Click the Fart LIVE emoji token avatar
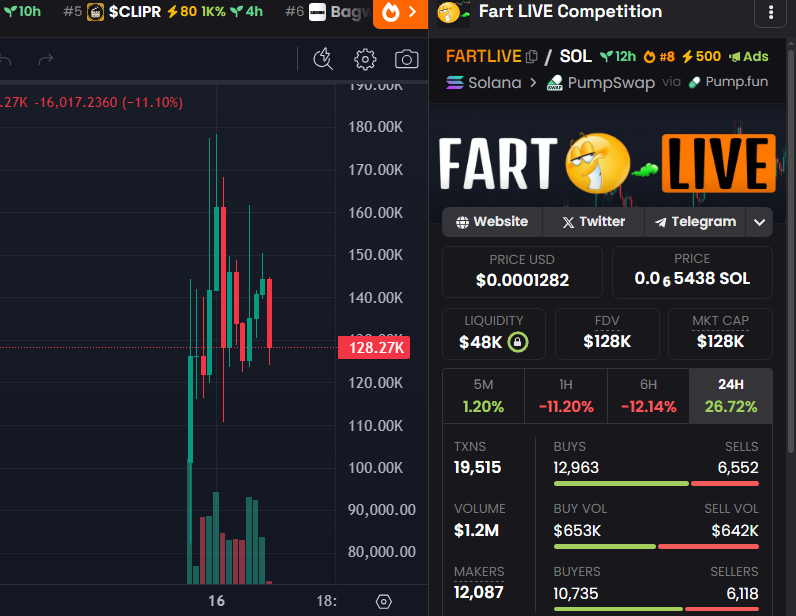Viewport: 796px width, 616px height. coord(452,12)
